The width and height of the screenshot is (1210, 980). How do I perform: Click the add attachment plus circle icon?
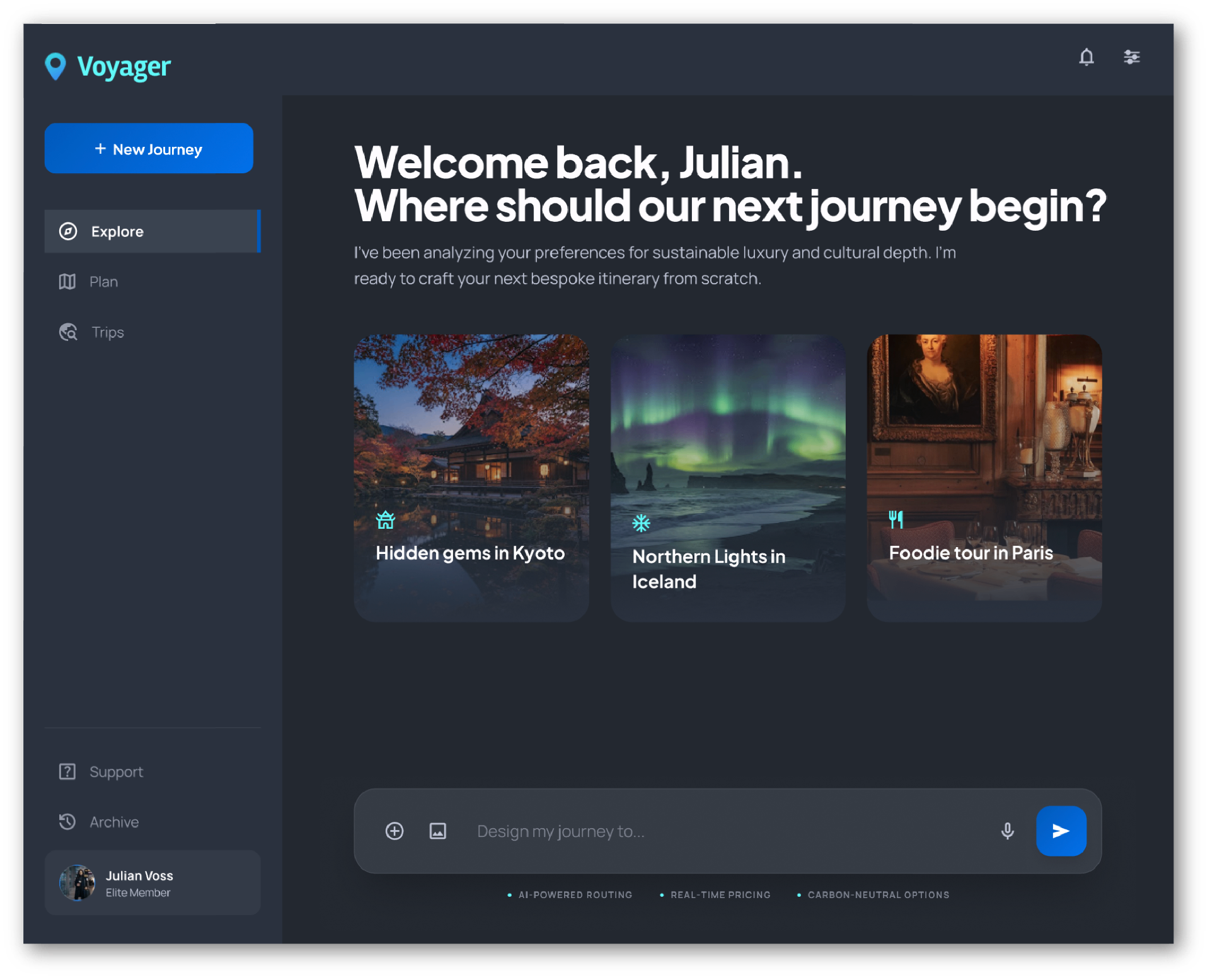click(395, 831)
